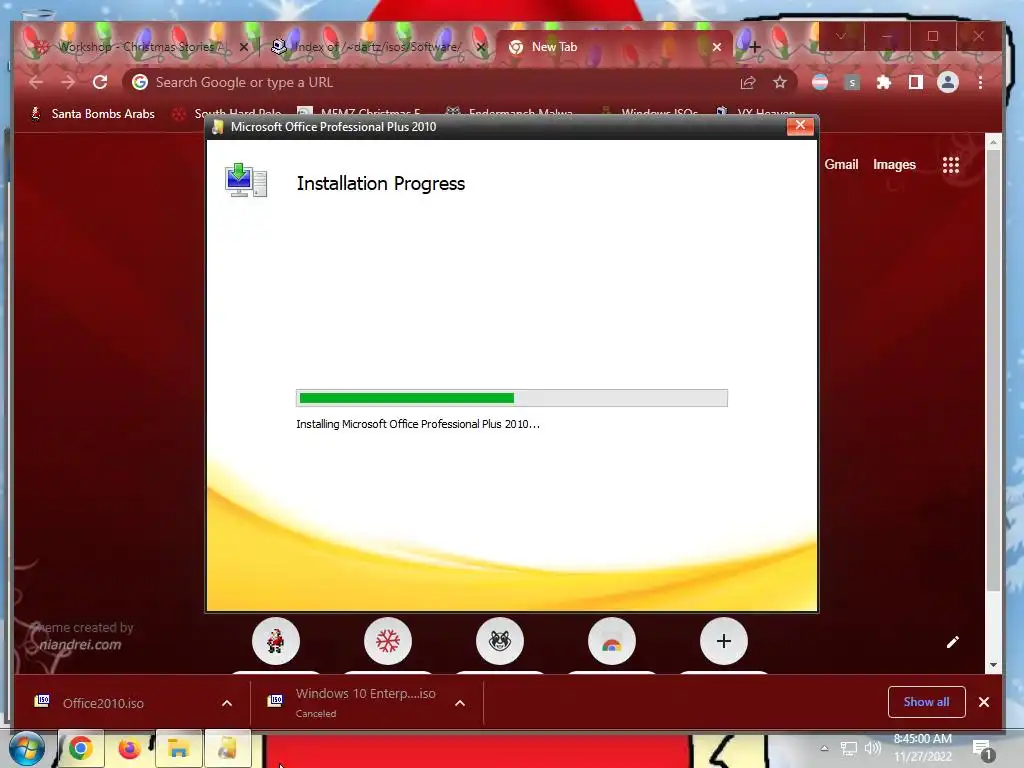
Task: Close the New Tab tab
Action: pyautogui.click(x=716, y=47)
